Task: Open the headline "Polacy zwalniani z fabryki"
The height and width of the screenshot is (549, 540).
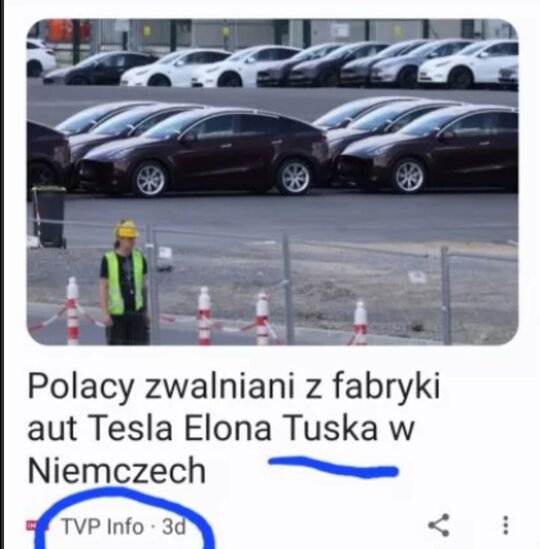Action: tap(234, 386)
